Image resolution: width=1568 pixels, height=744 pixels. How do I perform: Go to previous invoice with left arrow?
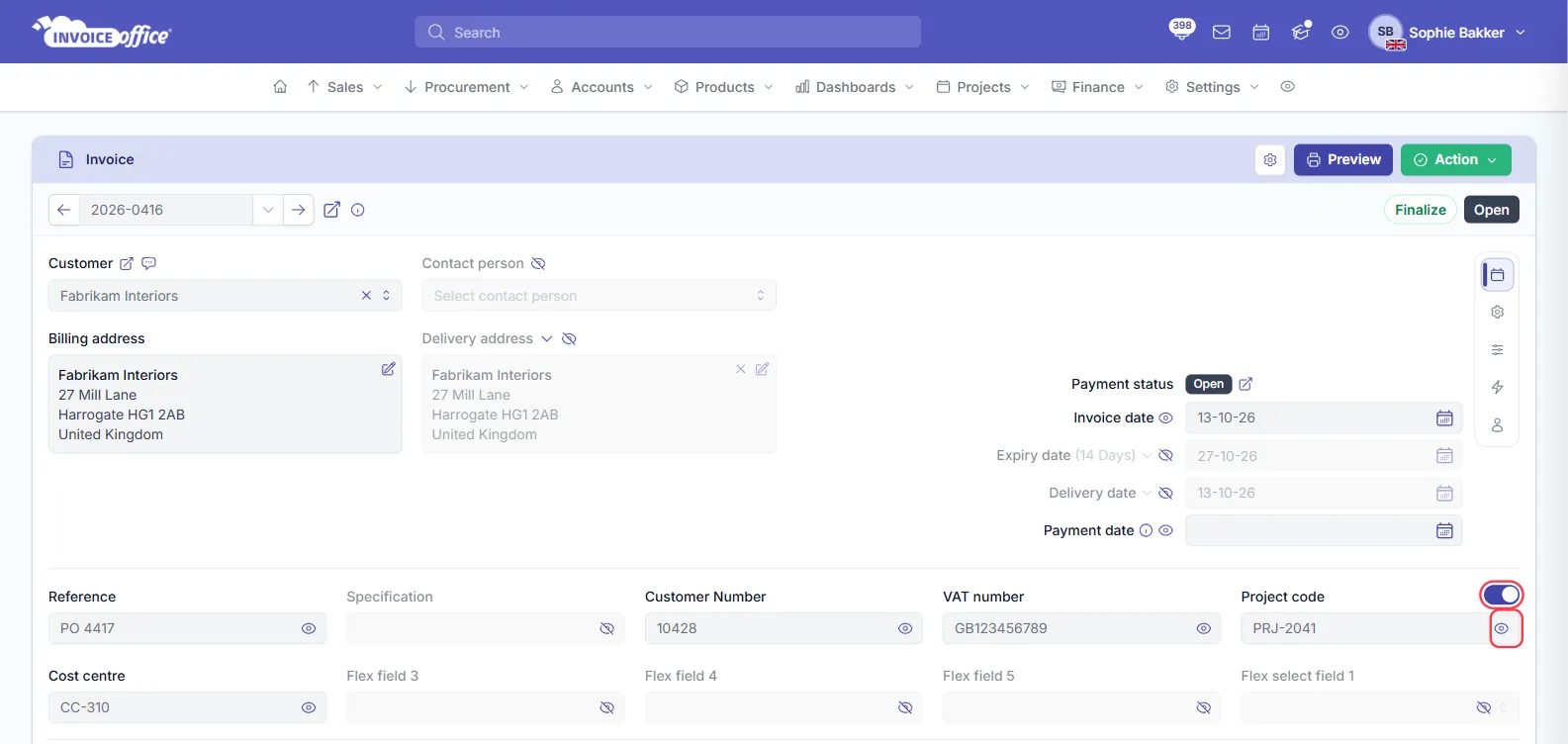click(x=63, y=210)
